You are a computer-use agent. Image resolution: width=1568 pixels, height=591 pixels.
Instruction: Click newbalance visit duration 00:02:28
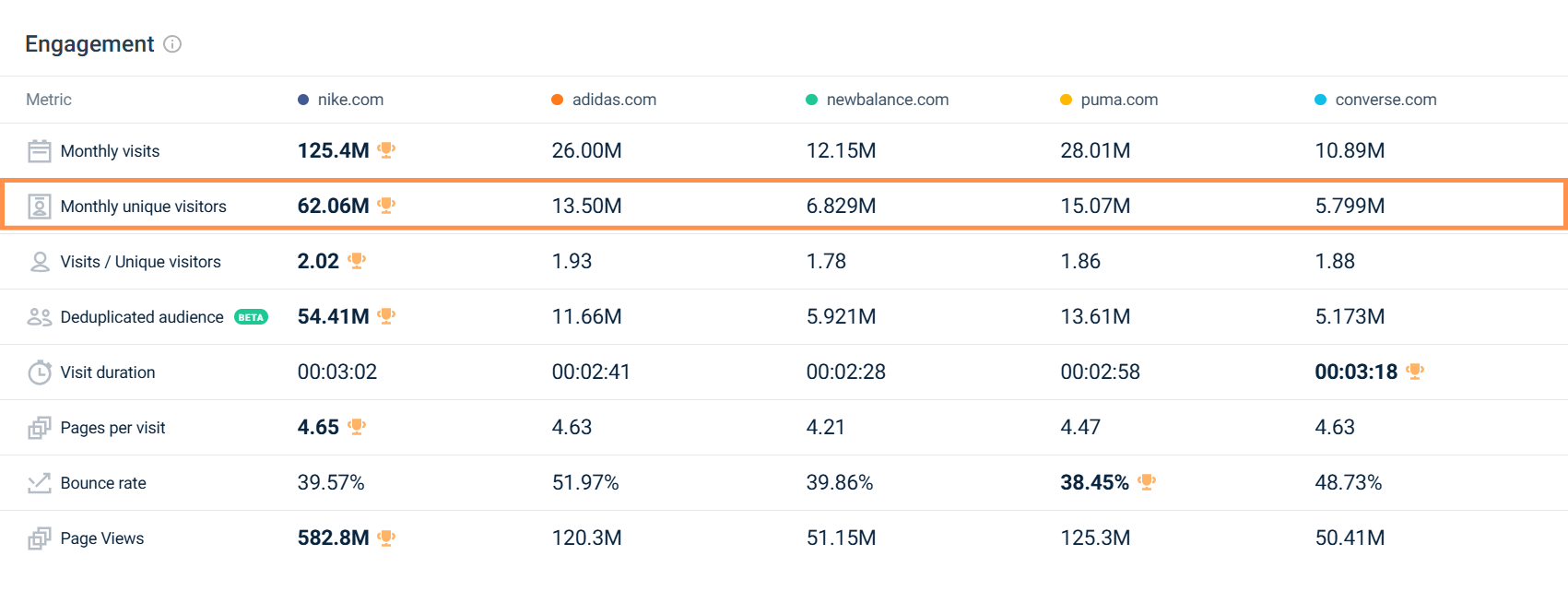pyautogui.click(x=846, y=372)
